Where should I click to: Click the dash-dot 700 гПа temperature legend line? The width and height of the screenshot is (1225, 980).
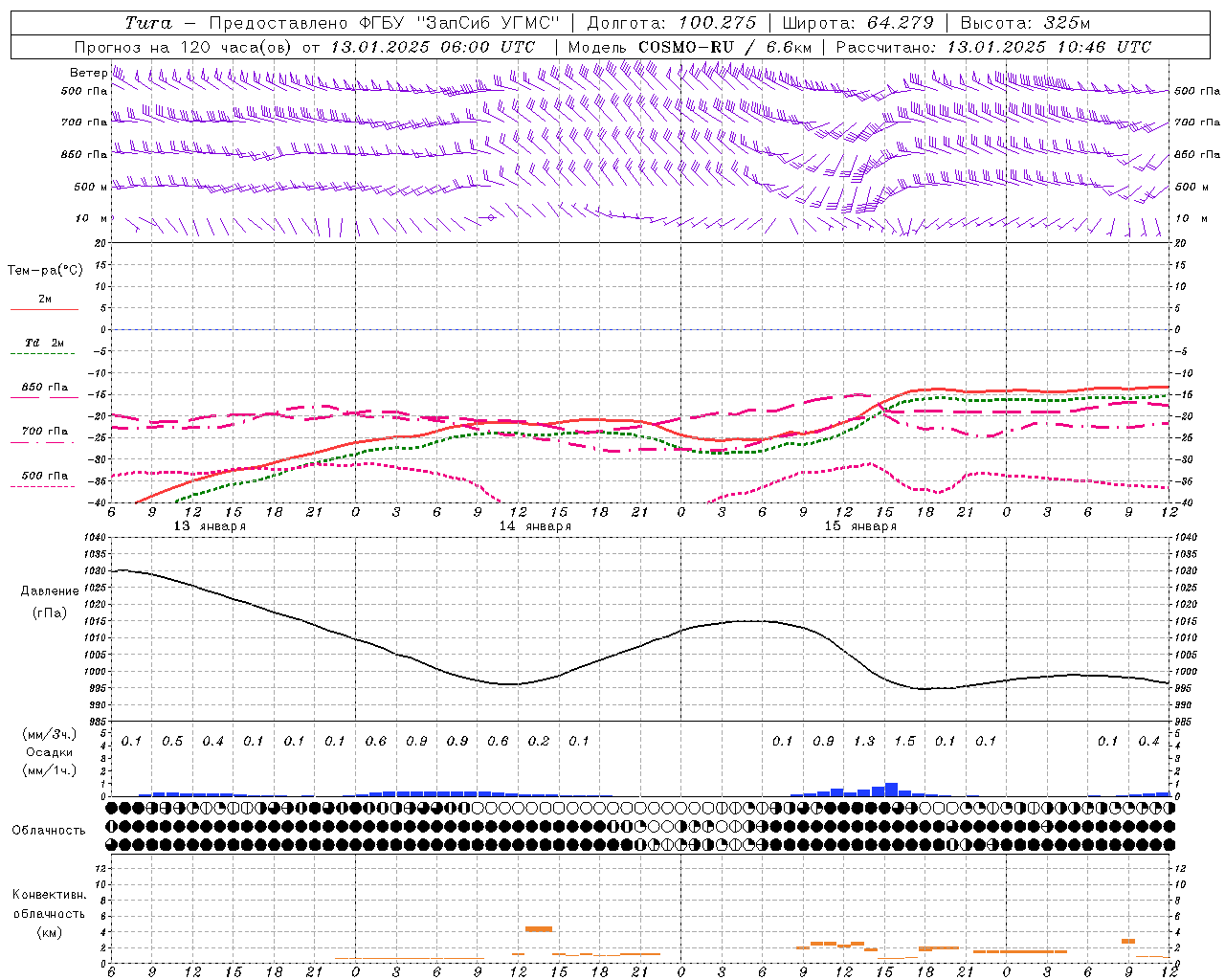click(x=44, y=441)
